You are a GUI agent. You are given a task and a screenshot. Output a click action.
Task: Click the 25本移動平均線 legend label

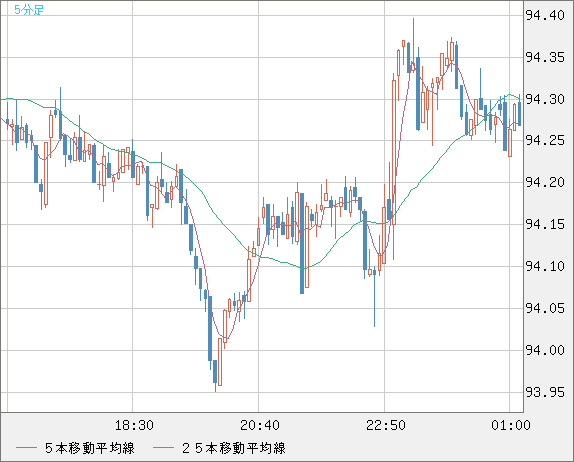pyautogui.click(x=234, y=448)
